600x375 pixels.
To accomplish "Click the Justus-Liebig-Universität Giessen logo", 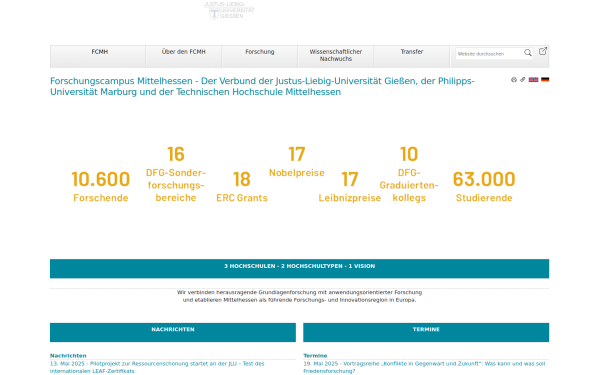I will click(229, 10).
